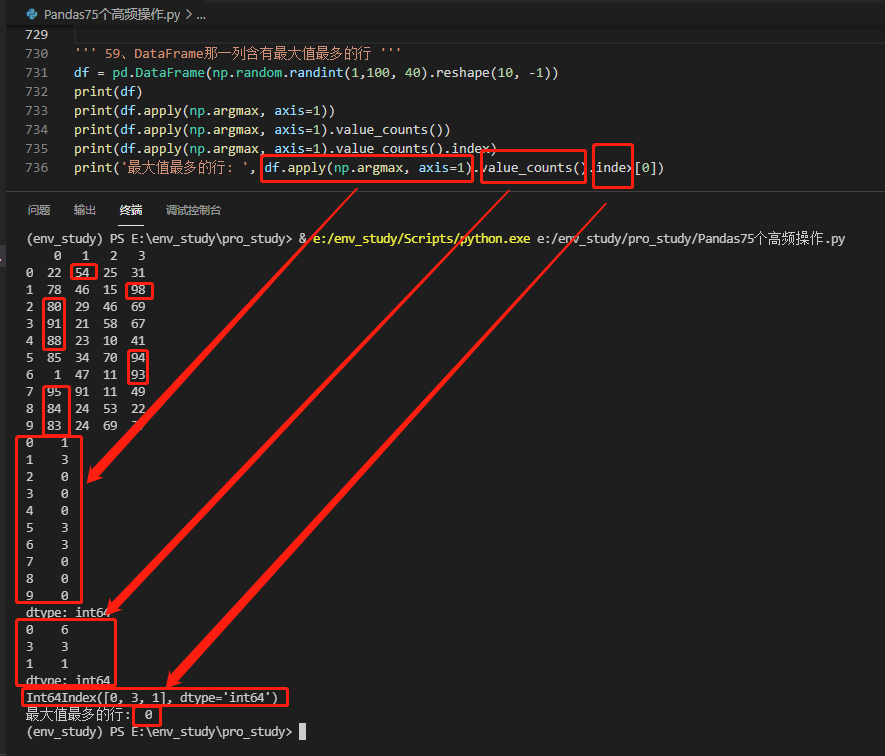The width and height of the screenshot is (885, 756).
Task: Switch to the 输出 panel tab
Action: click(x=85, y=210)
